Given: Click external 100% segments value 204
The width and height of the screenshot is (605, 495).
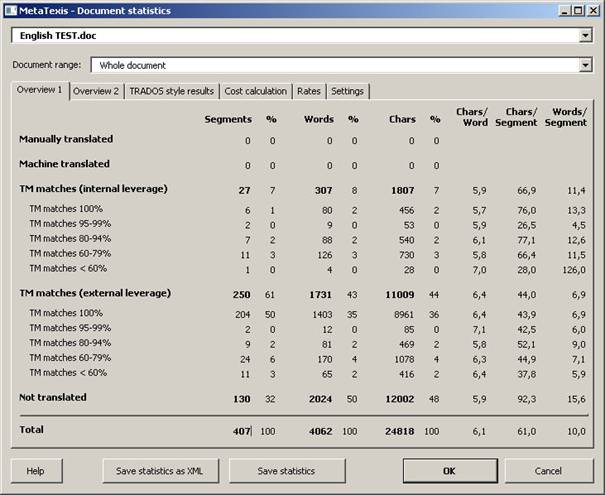Looking at the screenshot, I should click(x=243, y=315).
